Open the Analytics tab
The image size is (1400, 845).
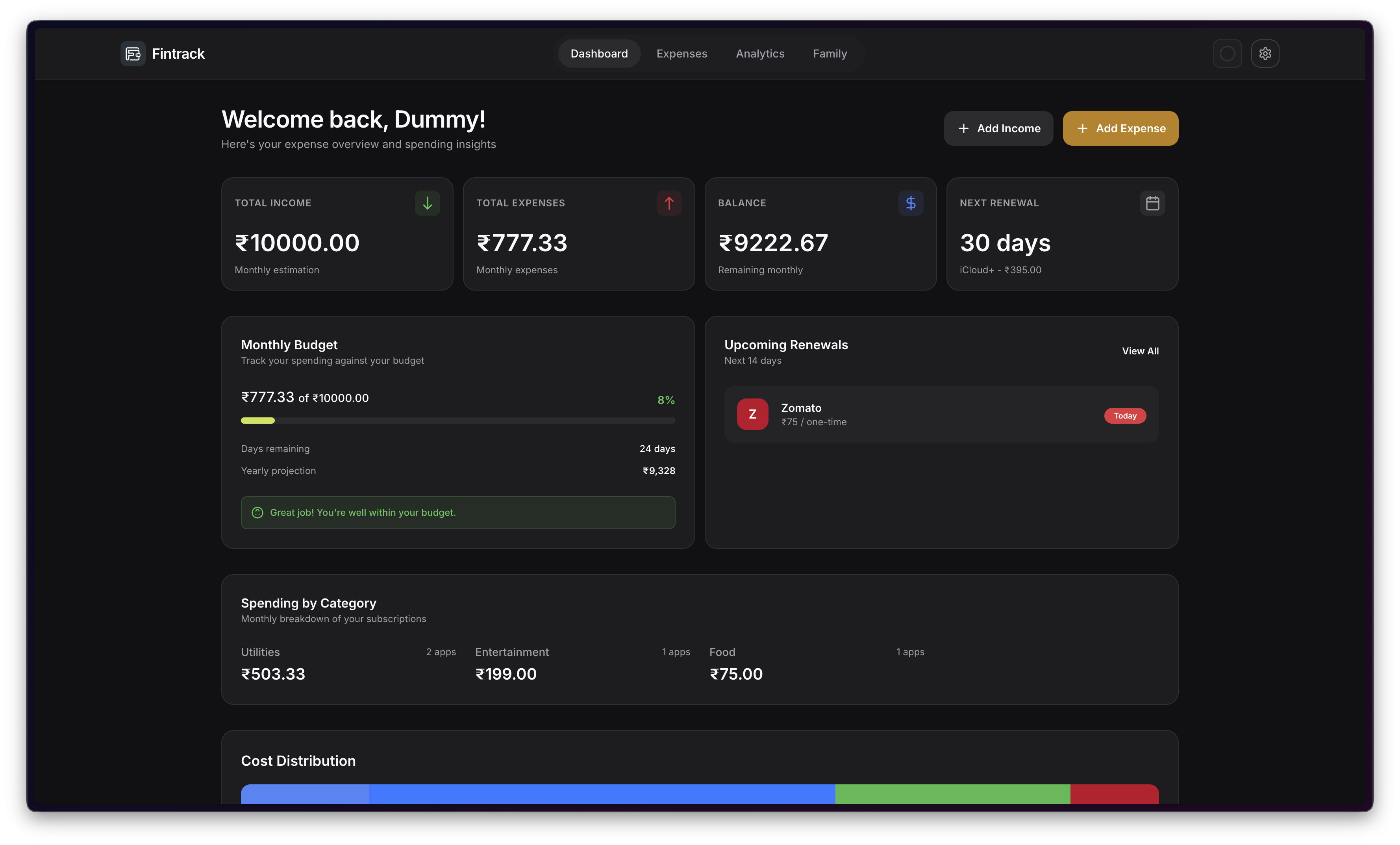760,54
